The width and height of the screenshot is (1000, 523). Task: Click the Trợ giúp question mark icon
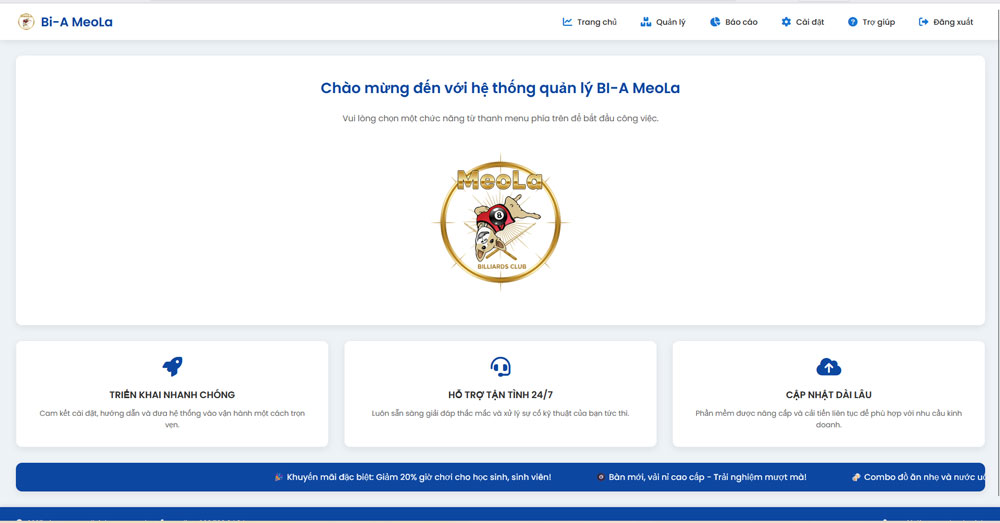[852, 22]
